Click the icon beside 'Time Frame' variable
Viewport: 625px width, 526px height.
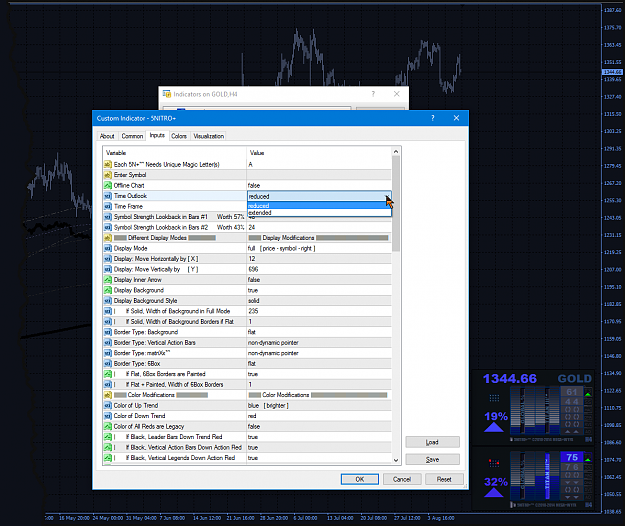(108, 206)
